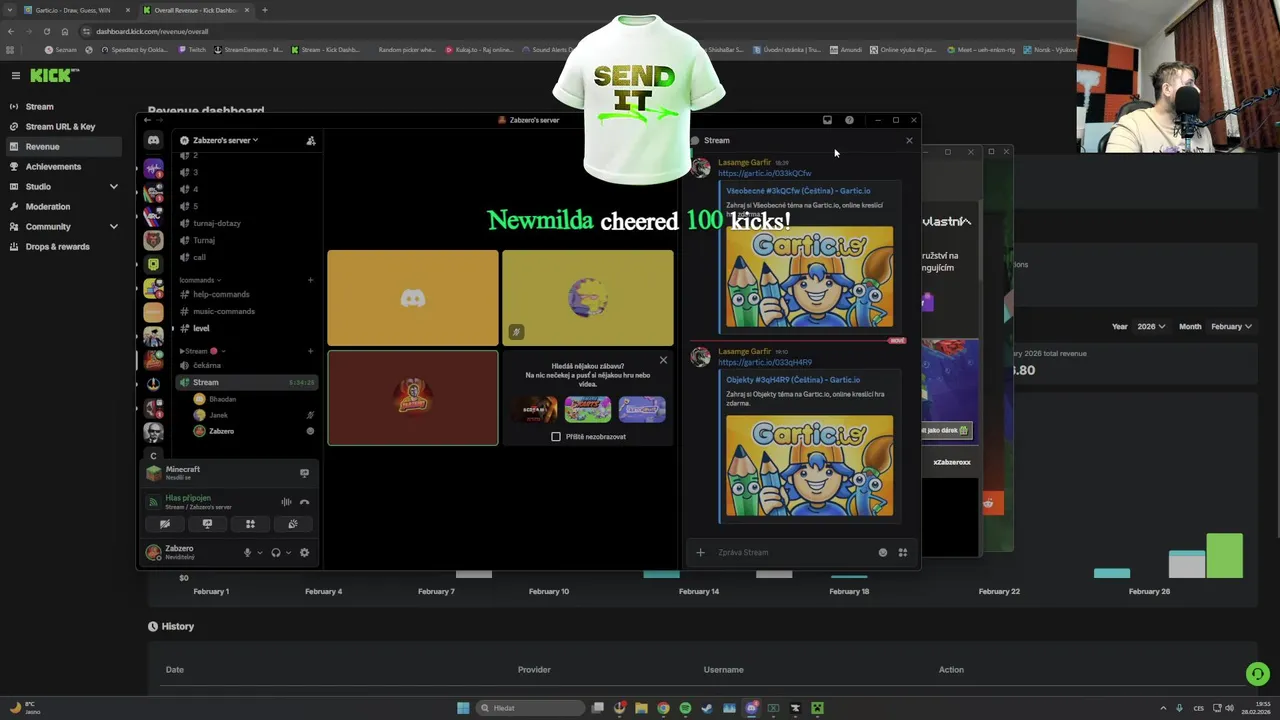1280x720 pixels.
Task: Expand Zabzero's server dropdown menu
Action: click(x=225, y=140)
